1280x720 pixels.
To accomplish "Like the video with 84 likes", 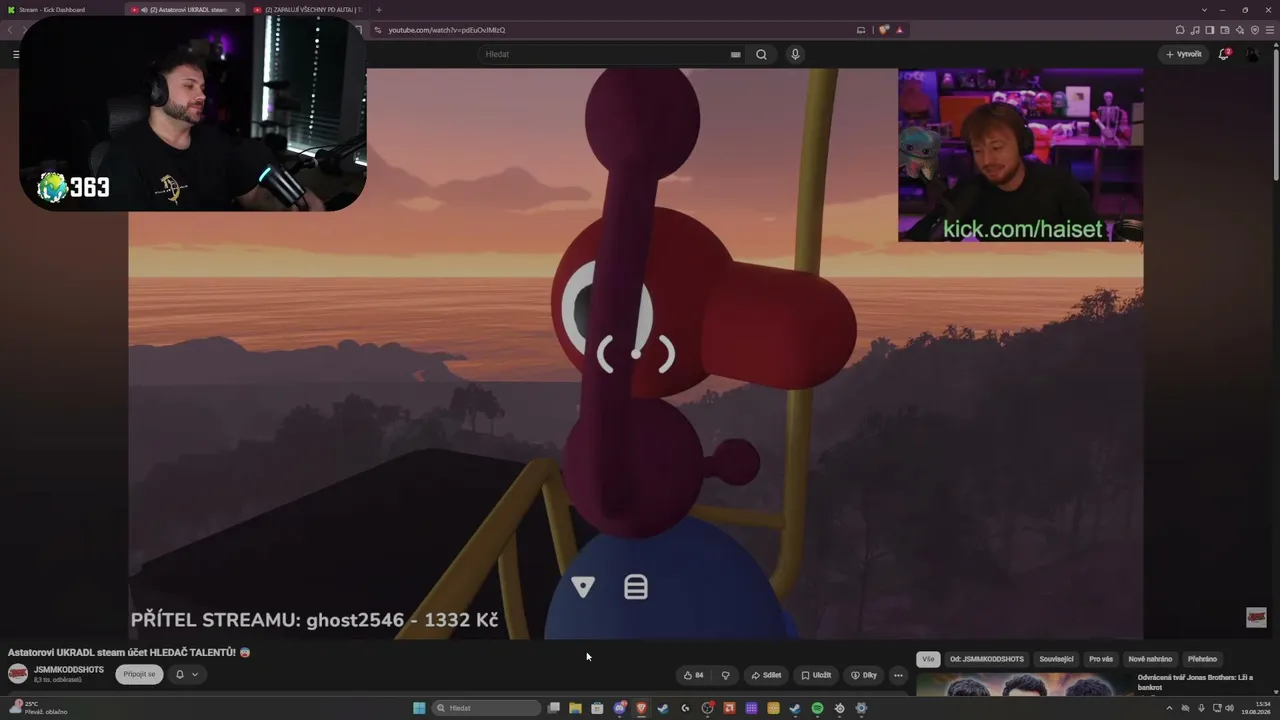I will 693,675.
